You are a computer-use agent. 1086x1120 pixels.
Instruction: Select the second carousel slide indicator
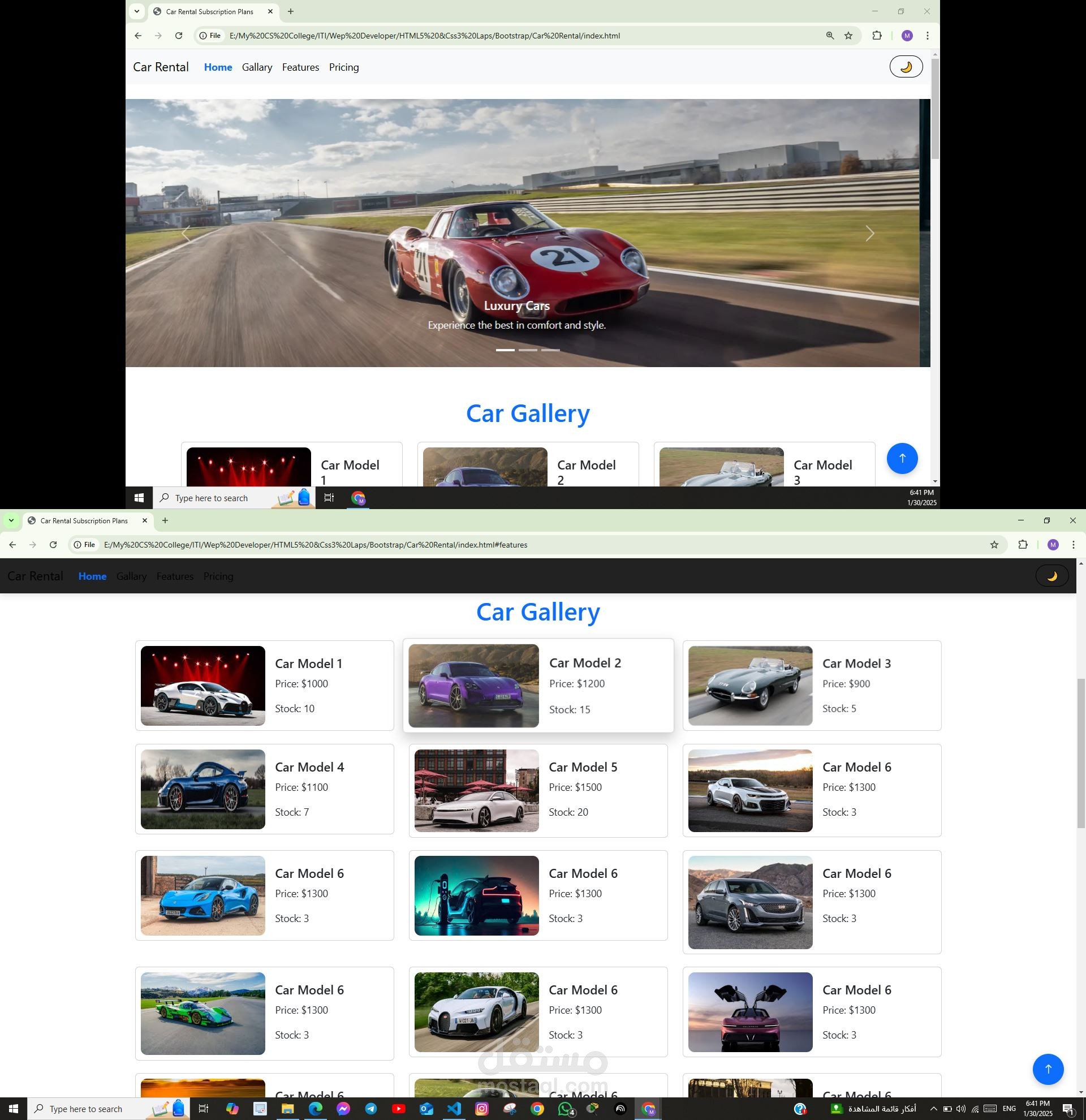tap(528, 350)
